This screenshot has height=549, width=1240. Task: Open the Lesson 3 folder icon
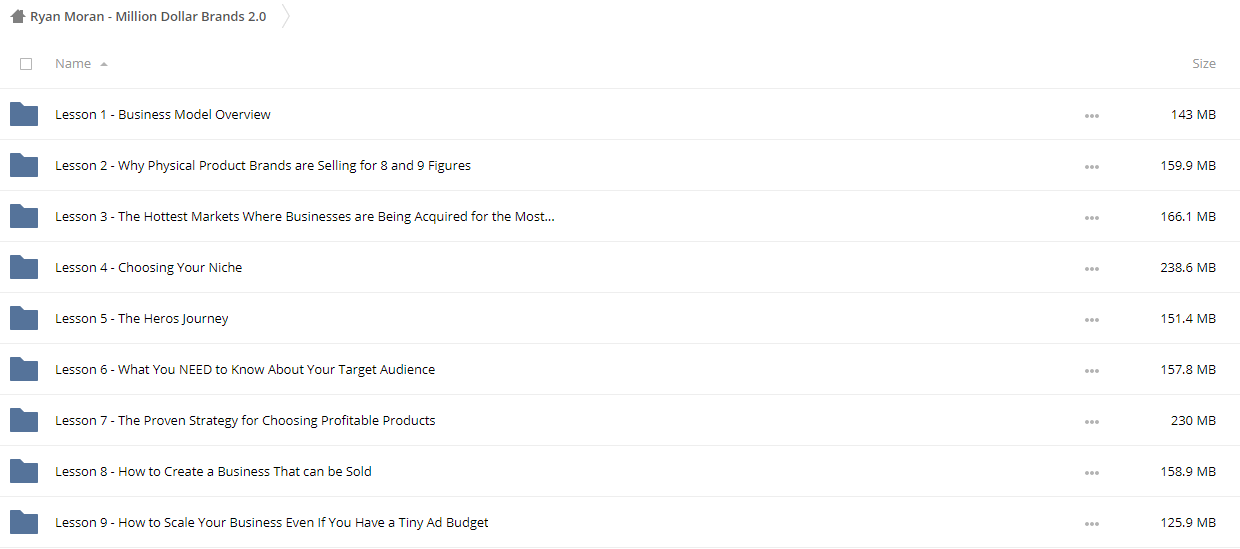(24, 216)
